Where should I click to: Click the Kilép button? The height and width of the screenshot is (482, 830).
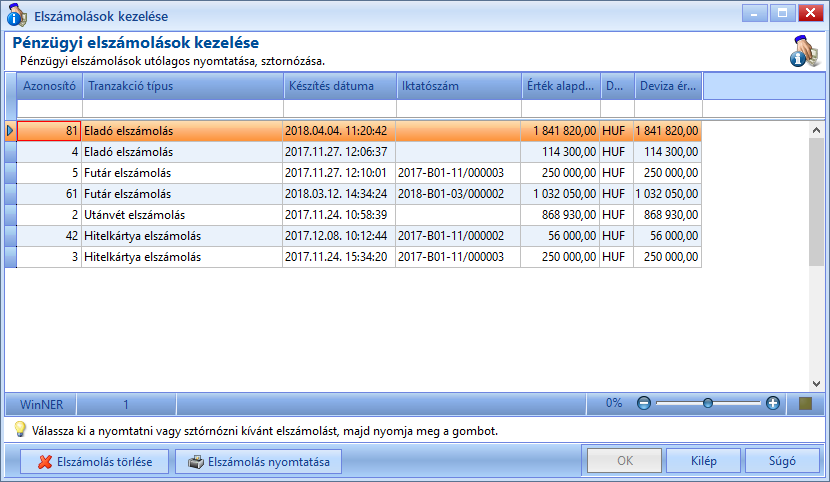coord(703,461)
